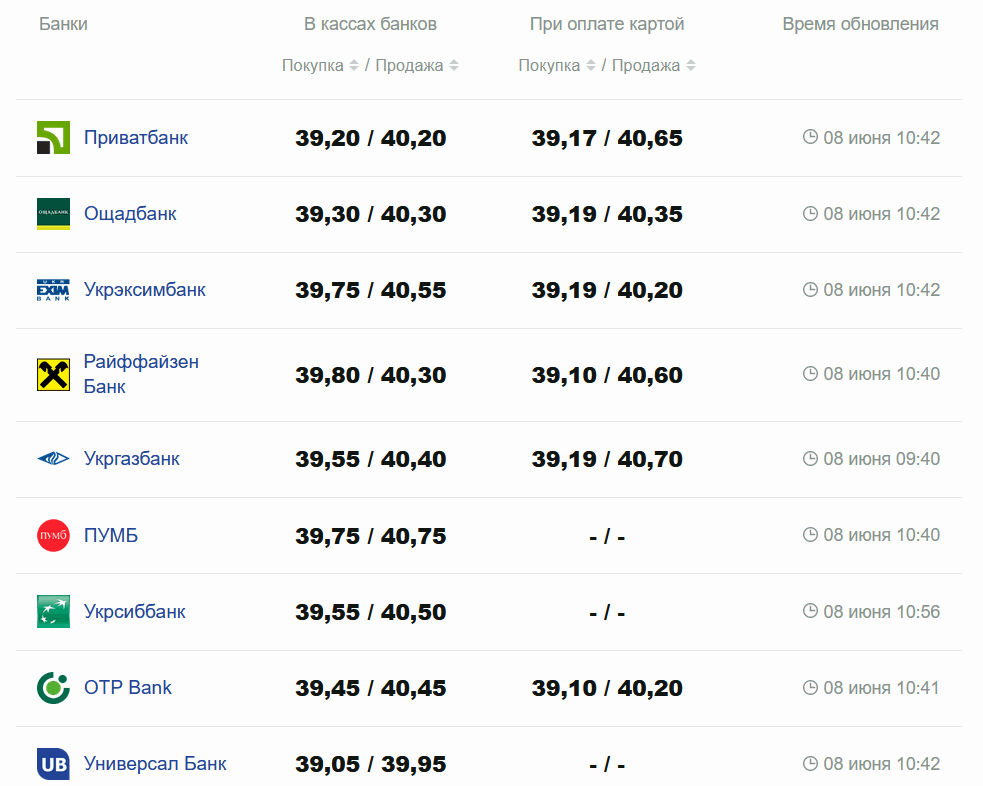Click the Ощадбанк logo icon
The image size is (983, 786).
tap(53, 214)
